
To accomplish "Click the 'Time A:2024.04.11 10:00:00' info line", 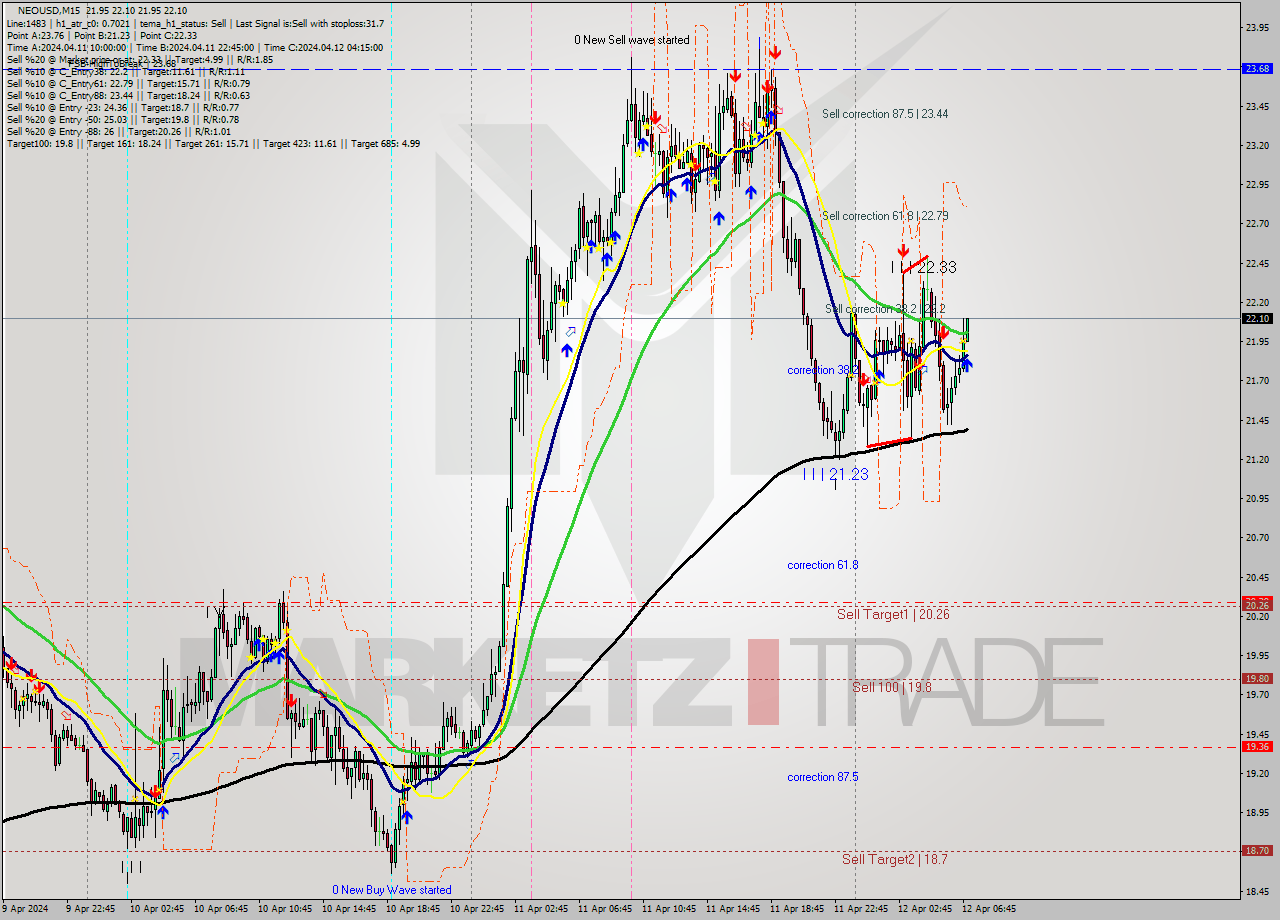I will 193,47.
